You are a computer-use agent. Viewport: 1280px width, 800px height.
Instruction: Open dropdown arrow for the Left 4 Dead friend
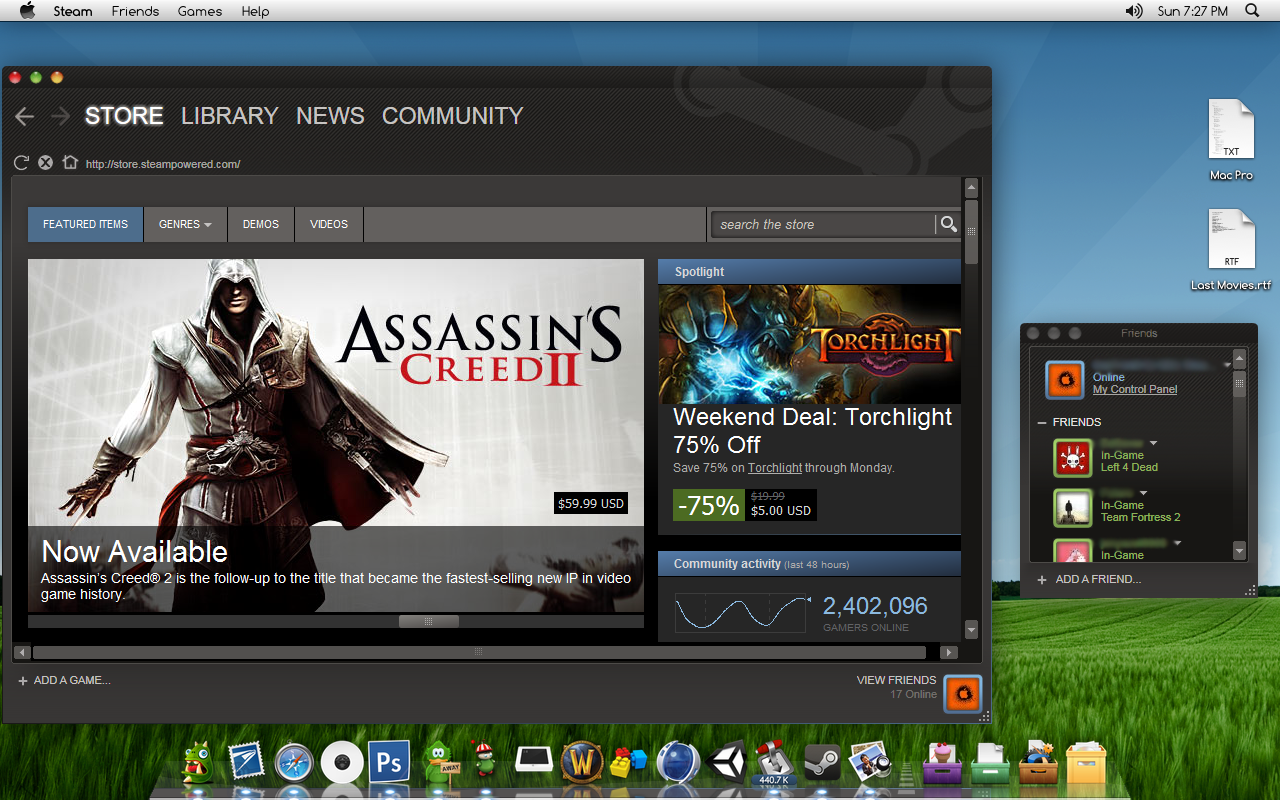tap(1153, 443)
